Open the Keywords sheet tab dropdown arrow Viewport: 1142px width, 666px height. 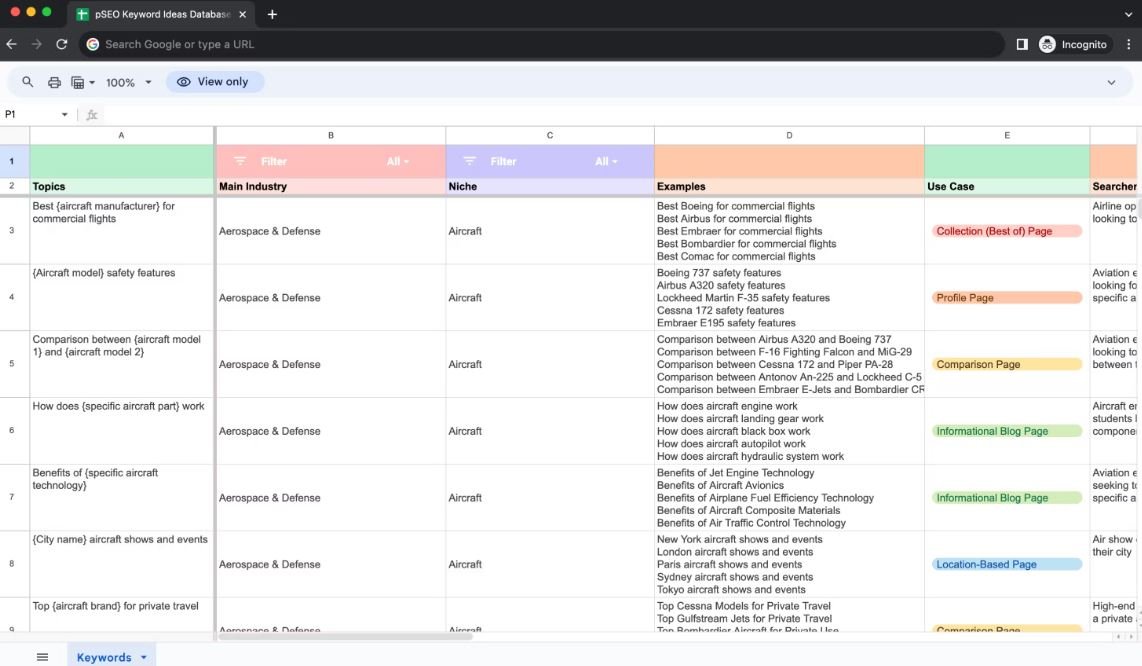(x=143, y=657)
